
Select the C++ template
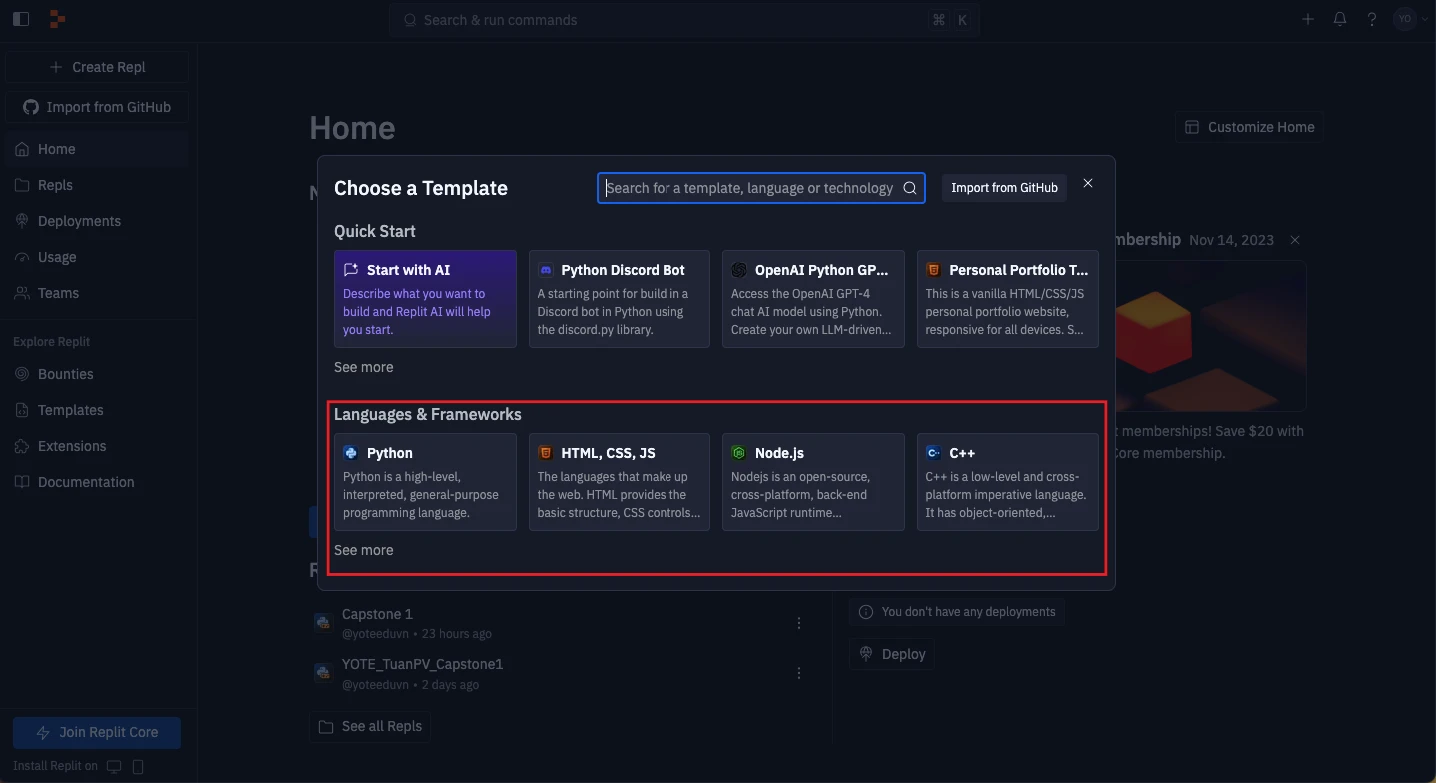coord(1008,482)
